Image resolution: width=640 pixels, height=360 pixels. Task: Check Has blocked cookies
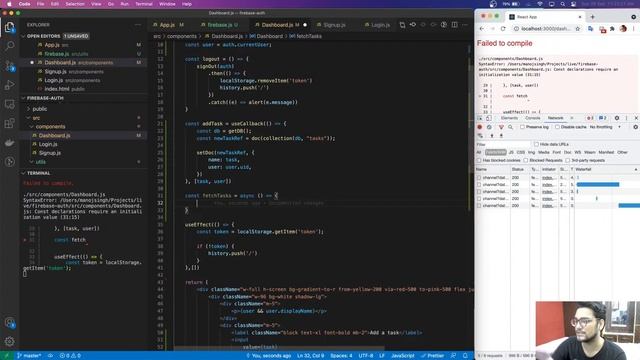tap(479, 160)
